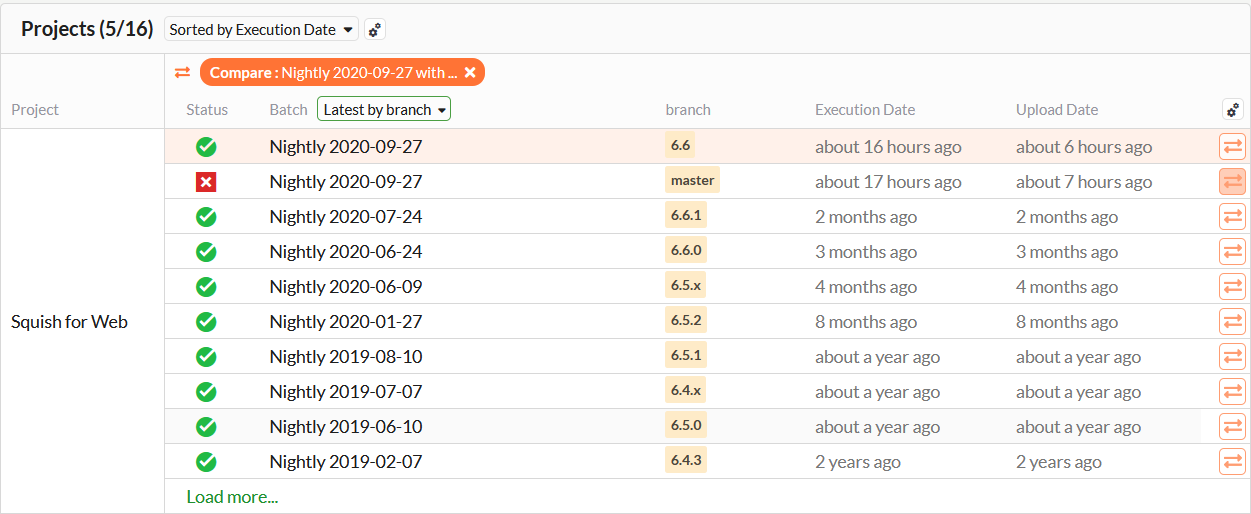The height and width of the screenshot is (514, 1251).
Task: Click the orange swap arrows left of Compare pill
Action: (x=182, y=72)
